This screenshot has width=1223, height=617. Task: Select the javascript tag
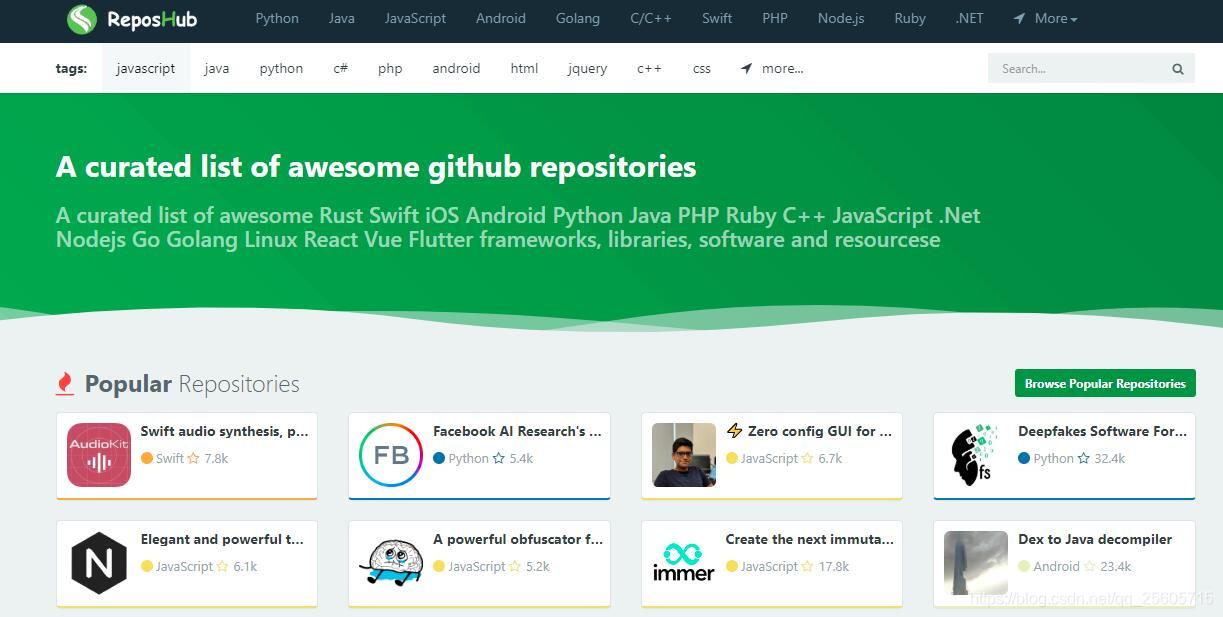pyautogui.click(x=146, y=69)
